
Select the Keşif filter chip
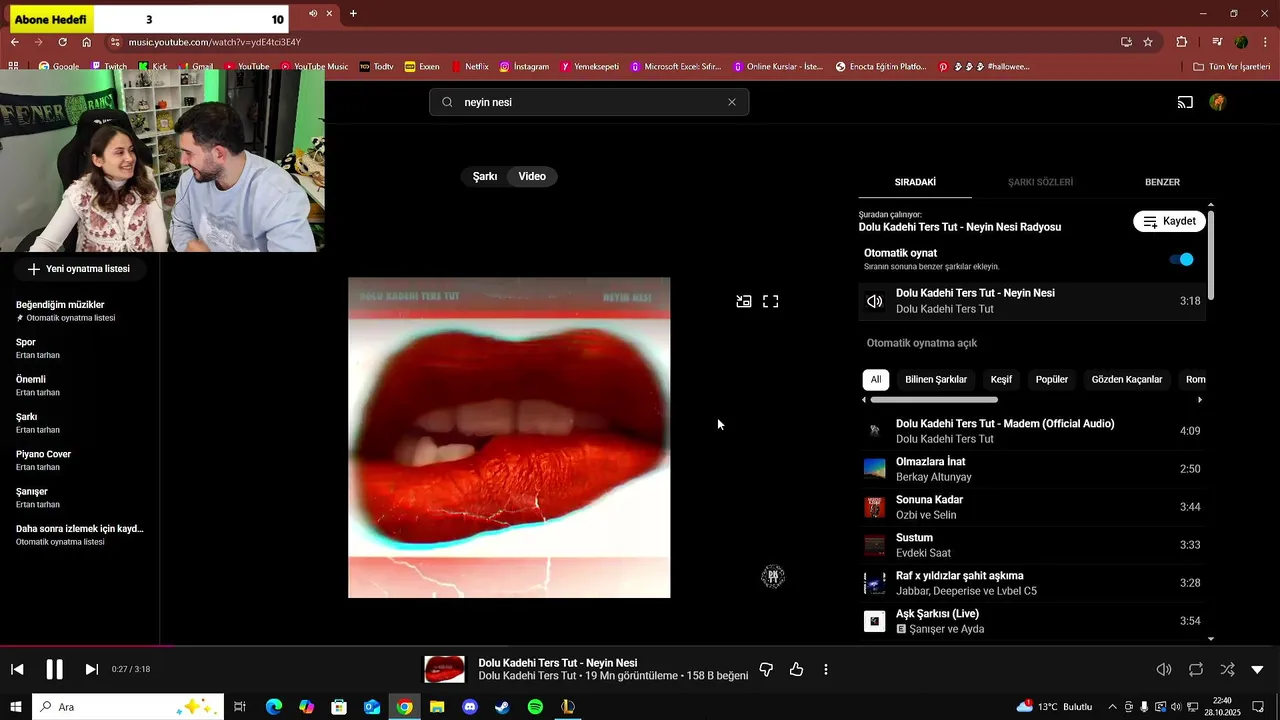[1001, 380]
